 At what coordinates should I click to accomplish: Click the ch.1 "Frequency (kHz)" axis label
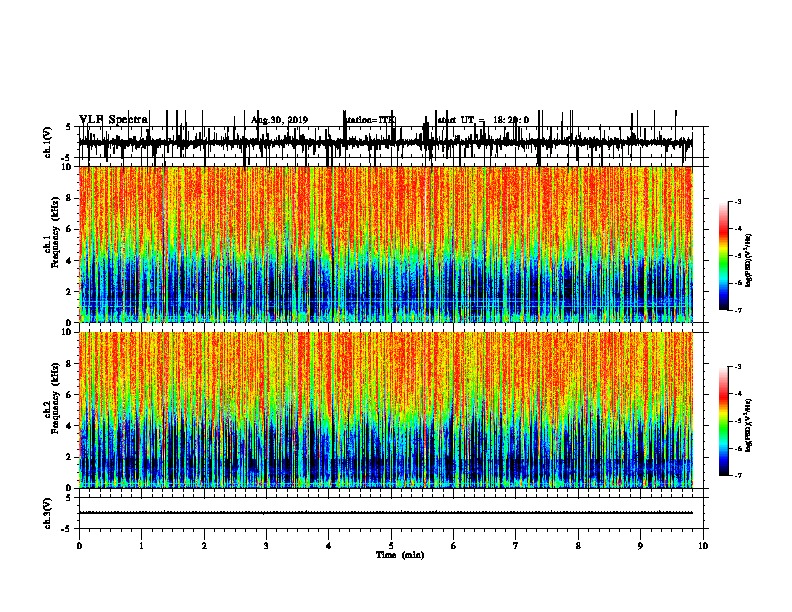pyautogui.click(x=55, y=233)
